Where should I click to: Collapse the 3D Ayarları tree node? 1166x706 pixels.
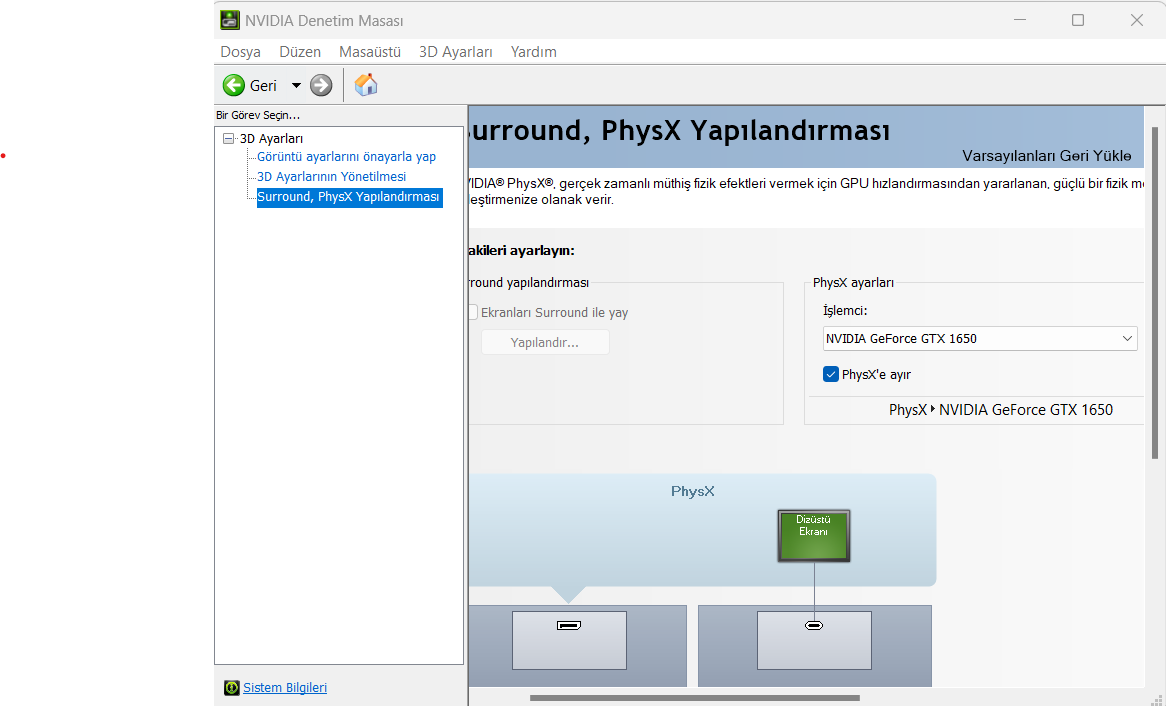coord(229,138)
